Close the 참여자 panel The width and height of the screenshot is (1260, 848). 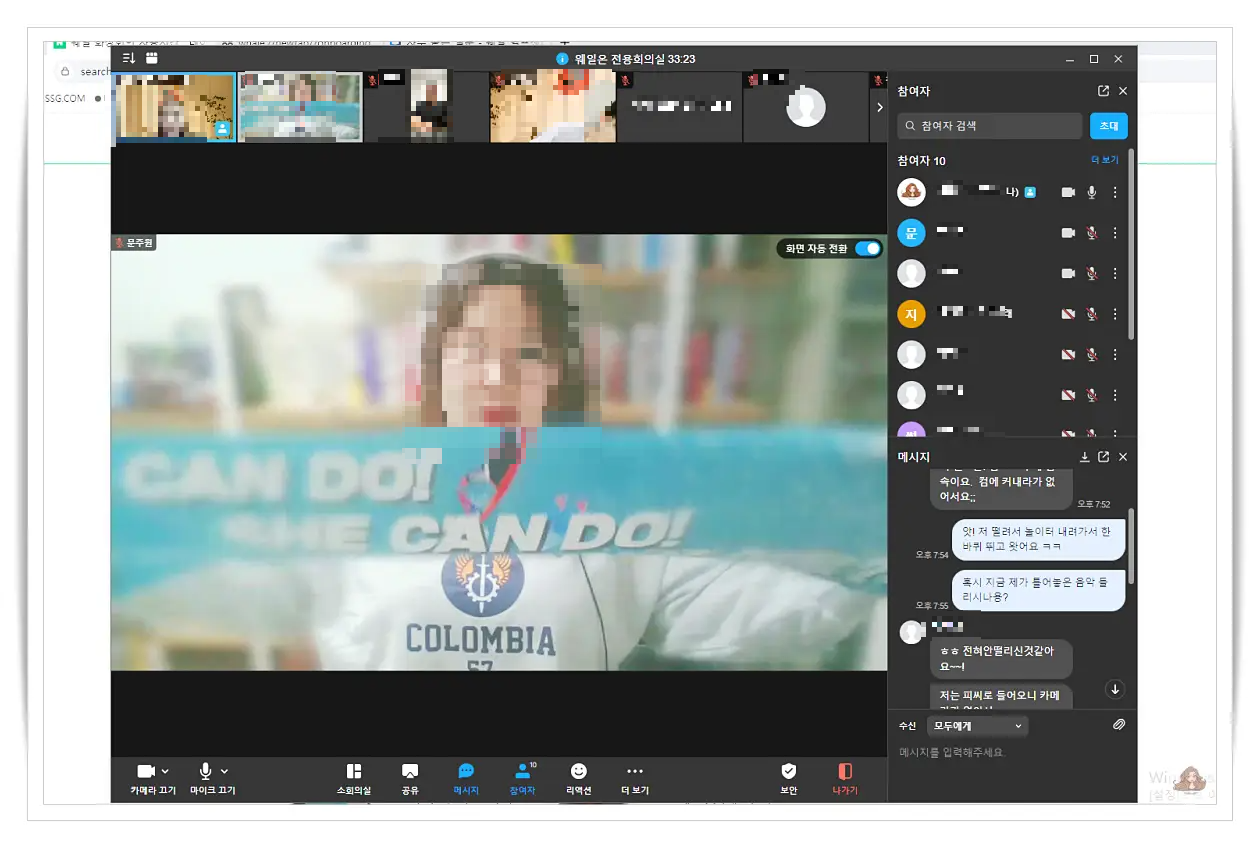(1123, 91)
